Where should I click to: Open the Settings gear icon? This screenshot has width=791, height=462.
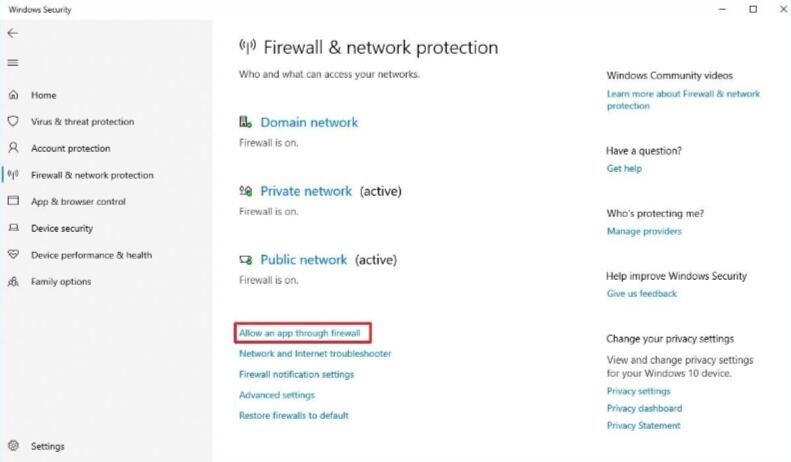click(14, 446)
